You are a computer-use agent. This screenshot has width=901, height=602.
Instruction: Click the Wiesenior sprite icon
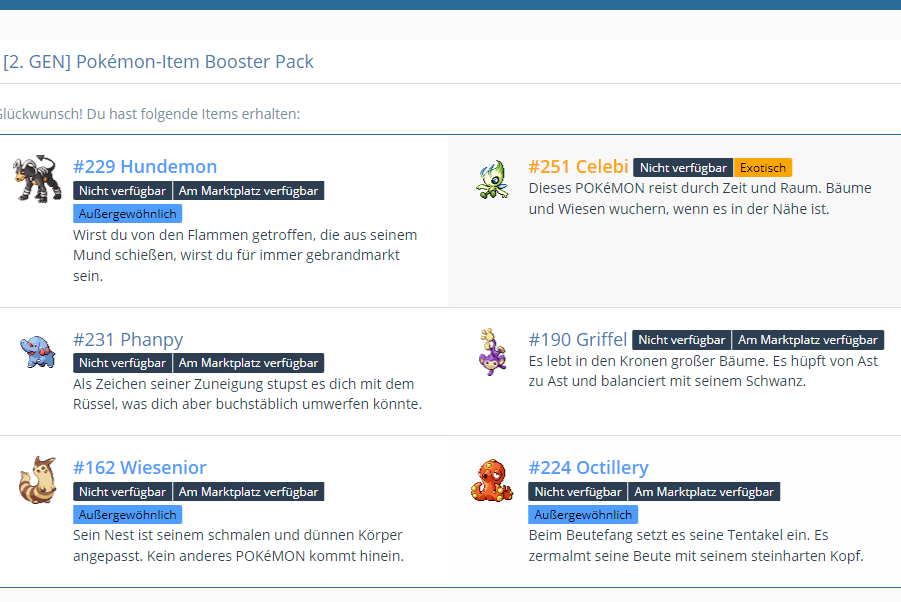pyautogui.click(x=37, y=480)
